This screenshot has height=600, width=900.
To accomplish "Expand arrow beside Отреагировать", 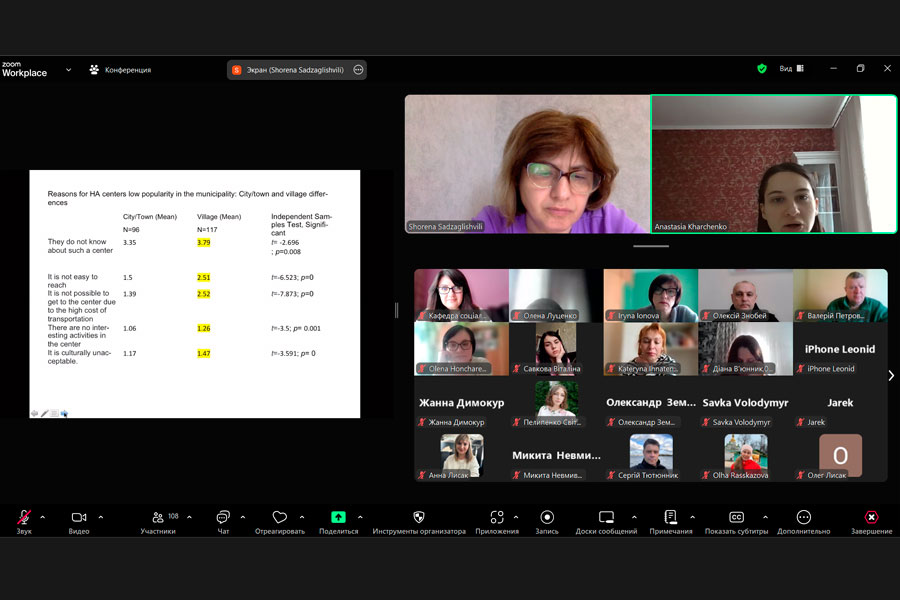I will point(302,517).
